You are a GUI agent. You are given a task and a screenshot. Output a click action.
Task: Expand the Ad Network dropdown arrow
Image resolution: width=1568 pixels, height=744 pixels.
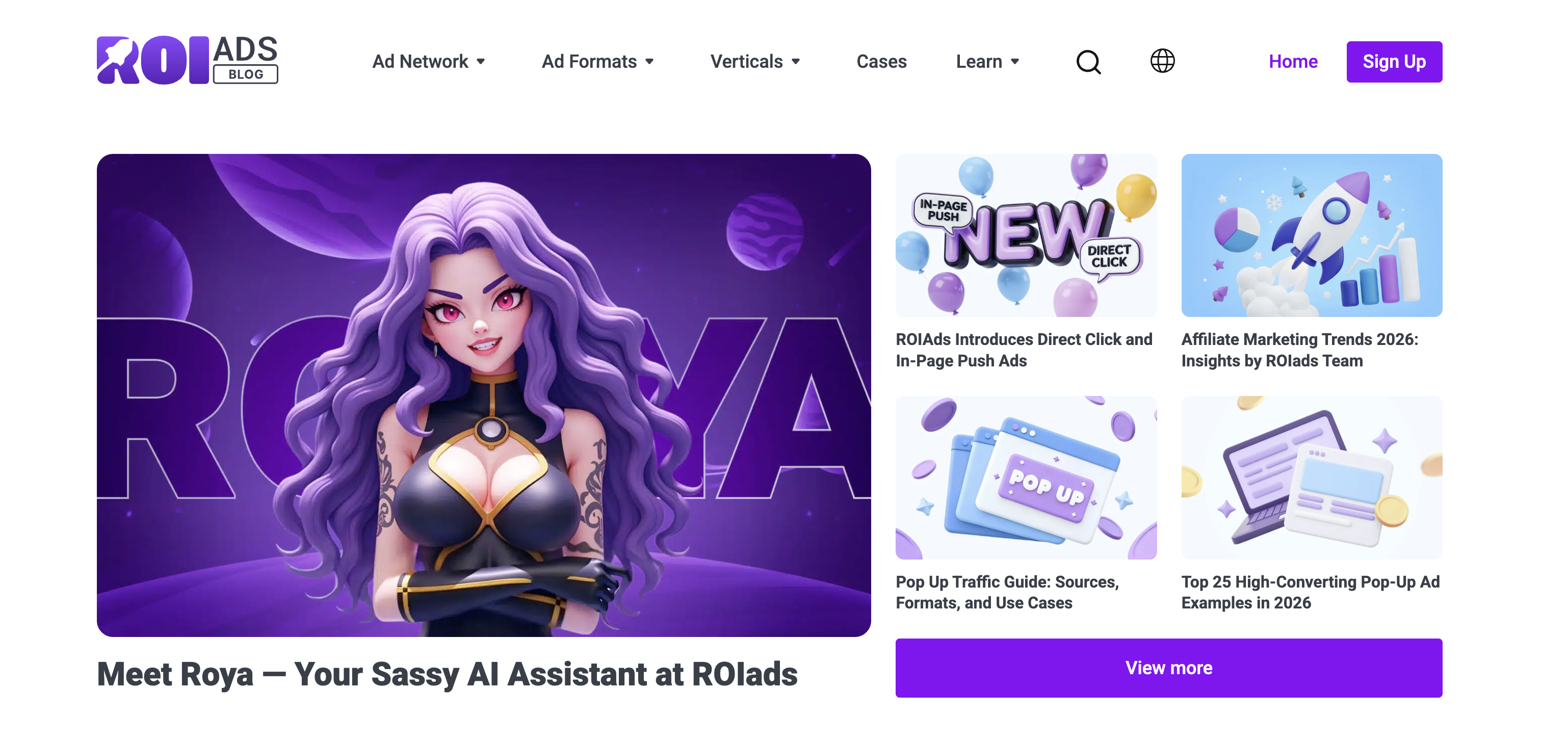coord(481,62)
